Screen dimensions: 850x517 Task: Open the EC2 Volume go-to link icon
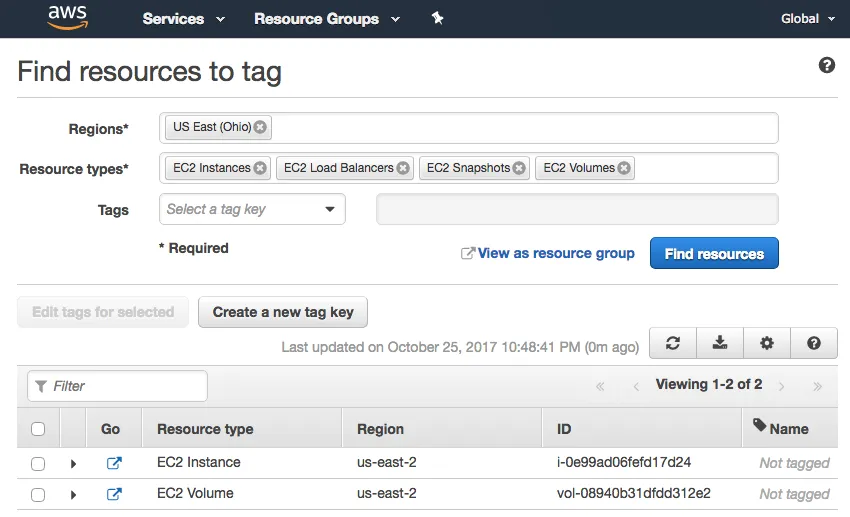pyautogui.click(x=114, y=494)
